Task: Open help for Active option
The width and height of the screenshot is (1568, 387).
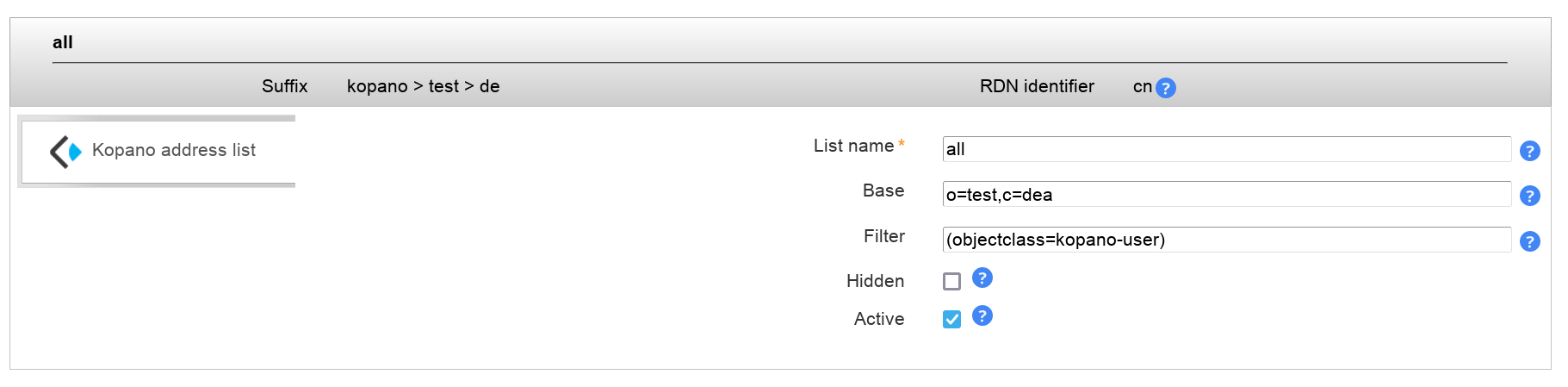Action: tap(982, 315)
